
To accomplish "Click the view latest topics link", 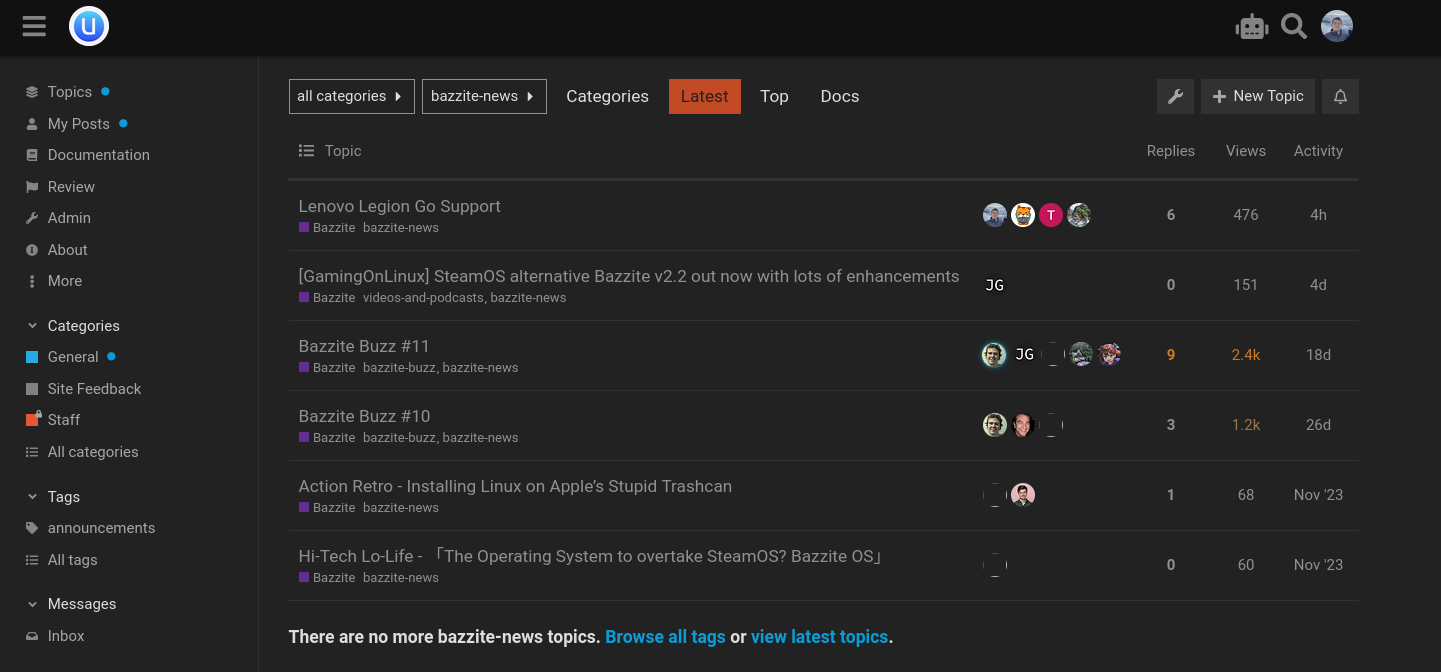I will point(819,637).
